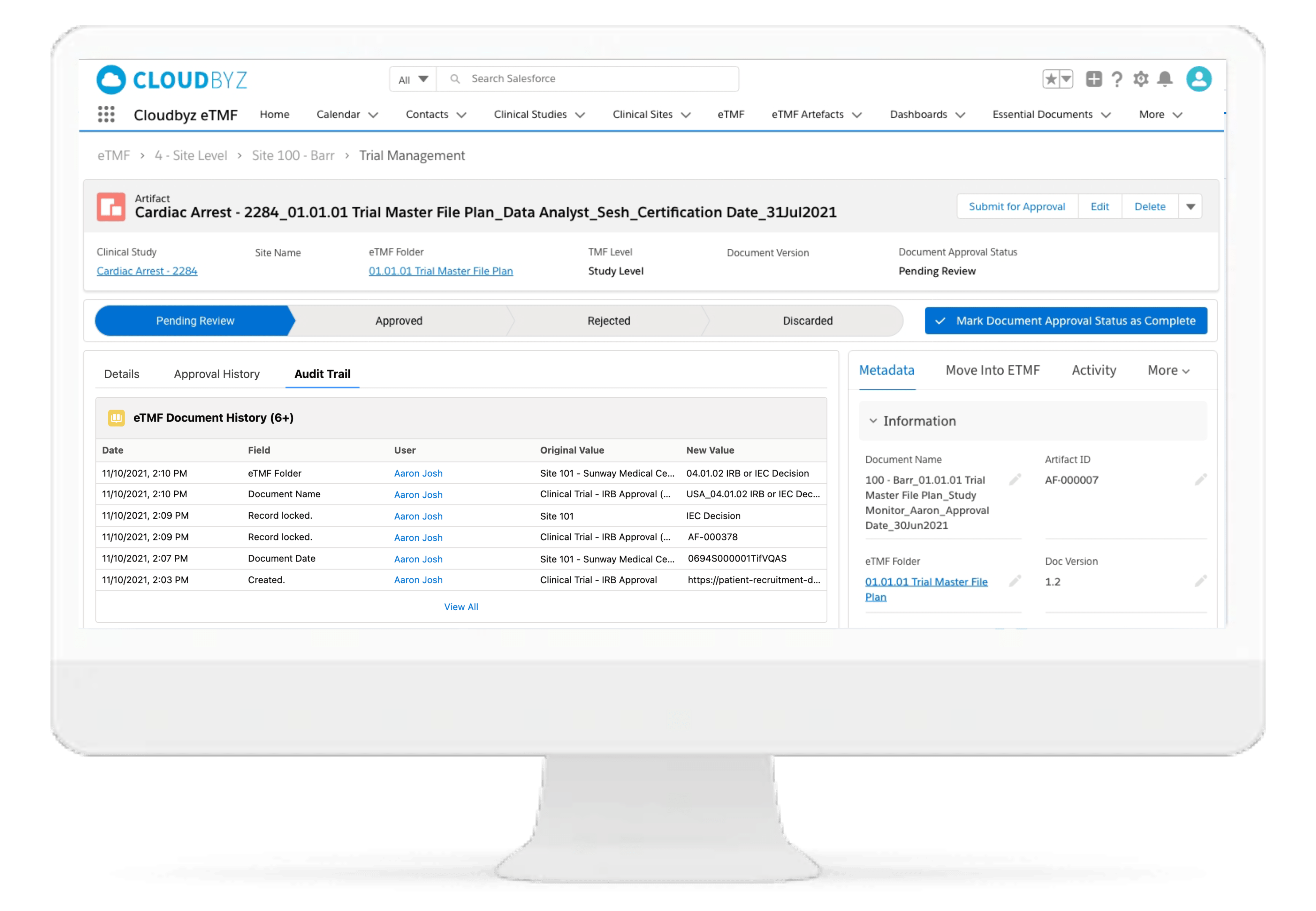The height and width of the screenshot is (911, 1316).
Task: Click the Date column header
Action: [112, 450]
